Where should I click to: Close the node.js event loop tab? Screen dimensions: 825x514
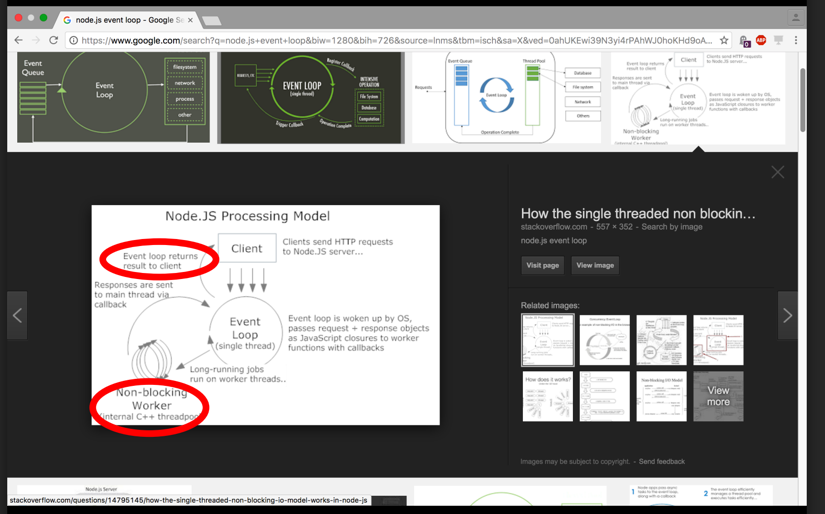click(190, 20)
